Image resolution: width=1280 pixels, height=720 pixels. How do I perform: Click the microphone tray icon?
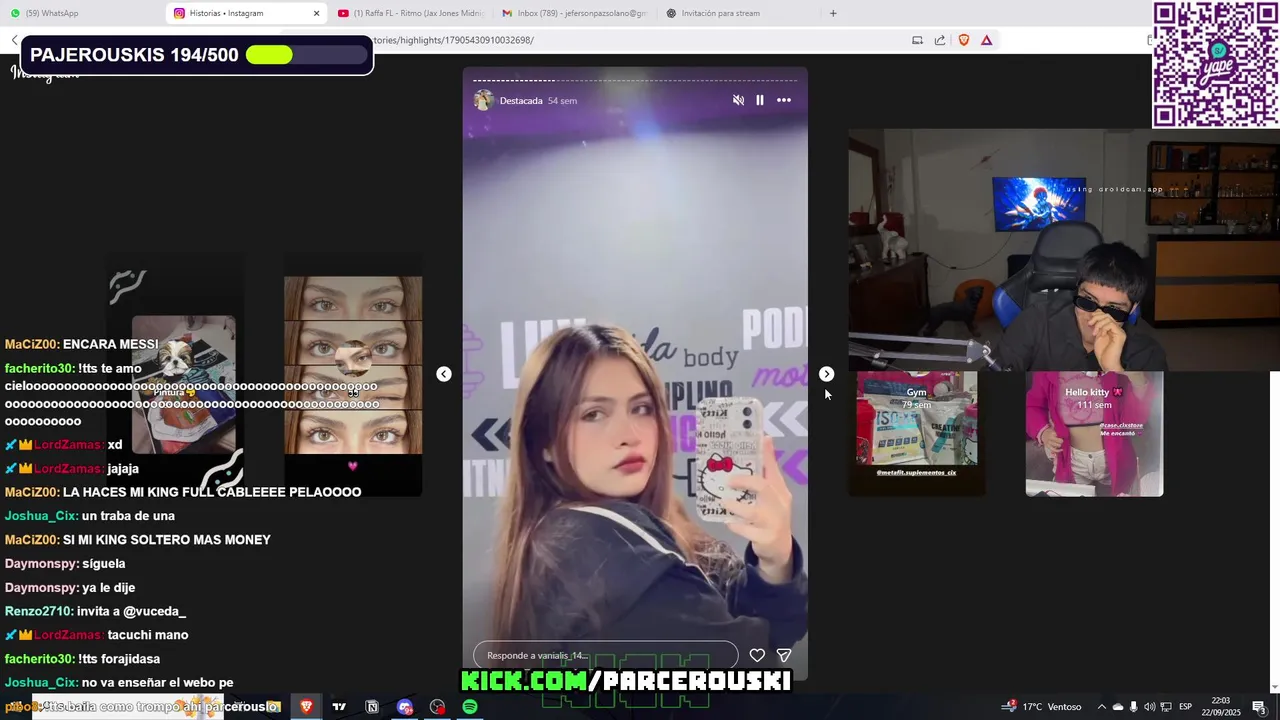[x=1134, y=707]
